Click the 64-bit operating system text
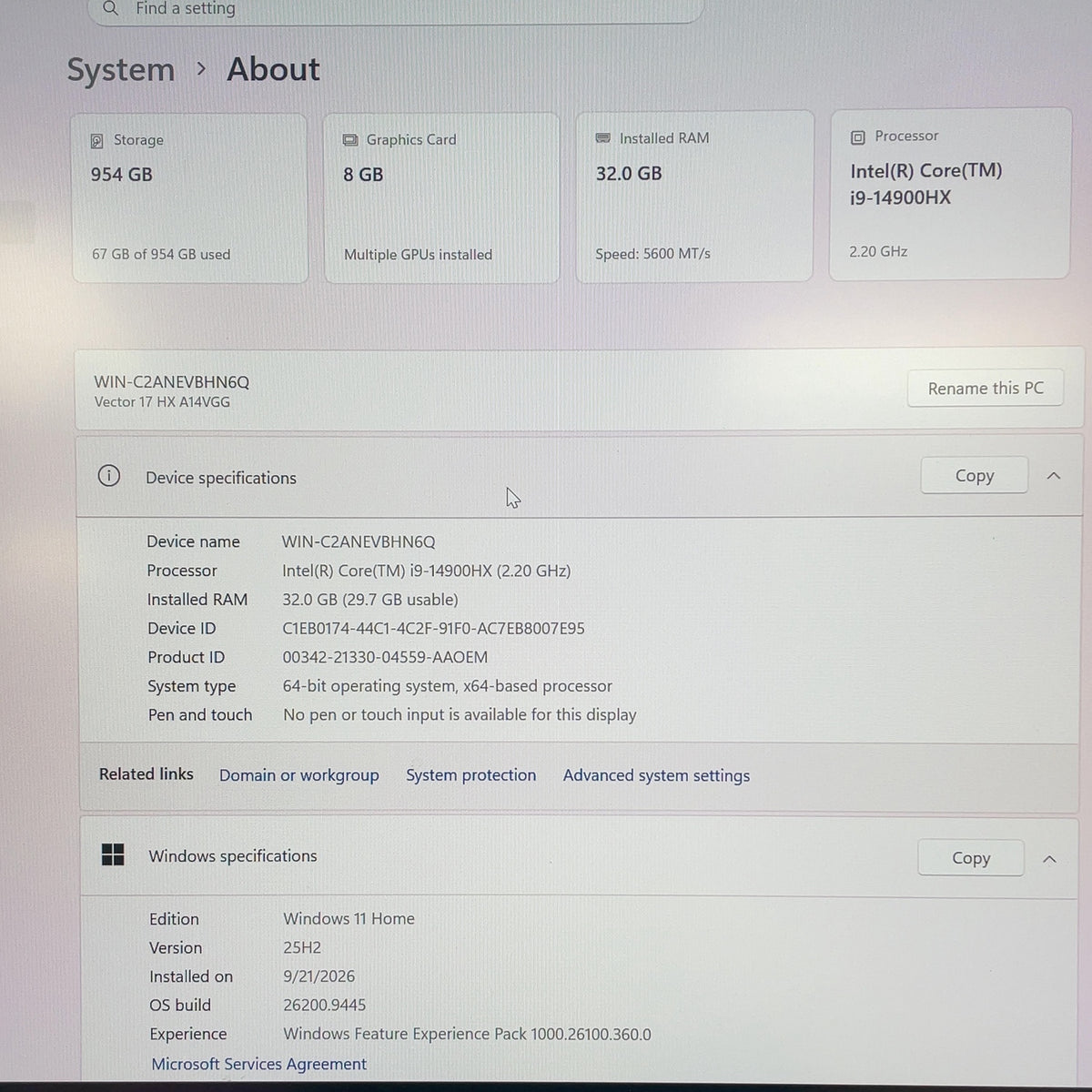Viewport: 1092px width, 1092px height. click(448, 686)
